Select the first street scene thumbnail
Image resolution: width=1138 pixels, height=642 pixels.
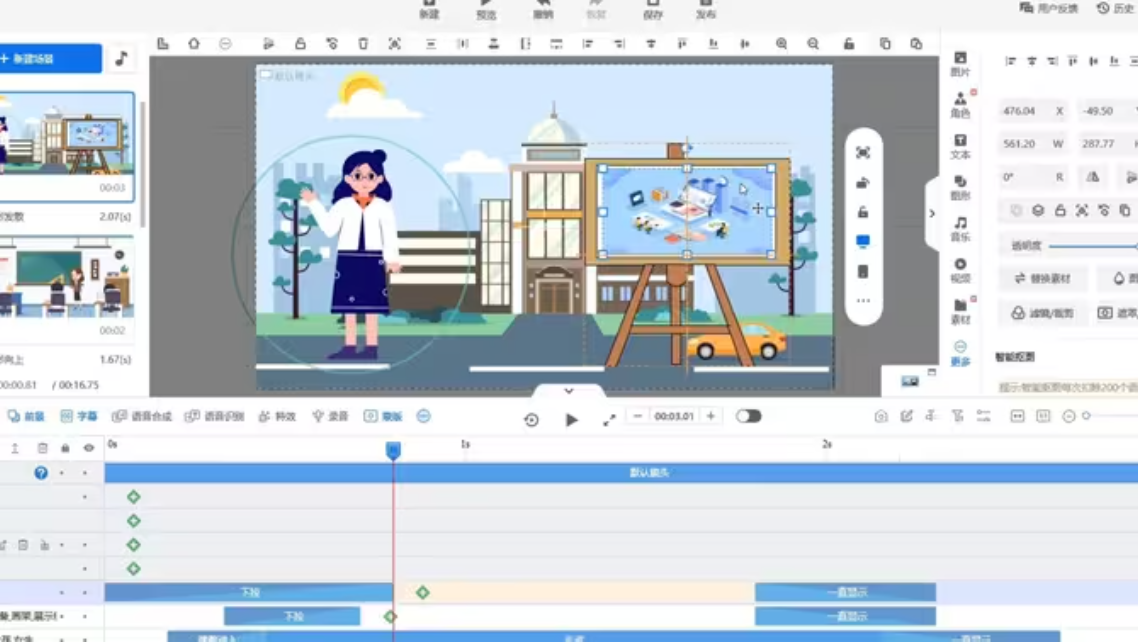pyautogui.click(x=67, y=146)
